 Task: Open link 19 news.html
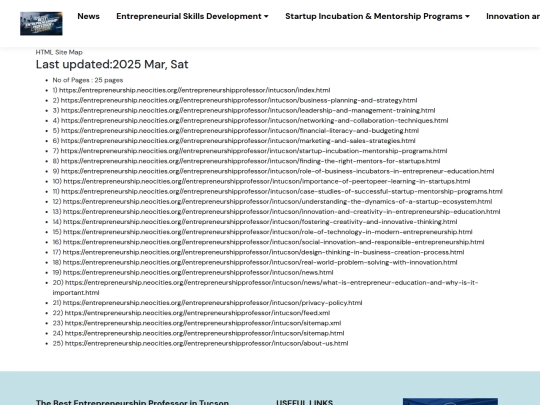tap(198, 272)
